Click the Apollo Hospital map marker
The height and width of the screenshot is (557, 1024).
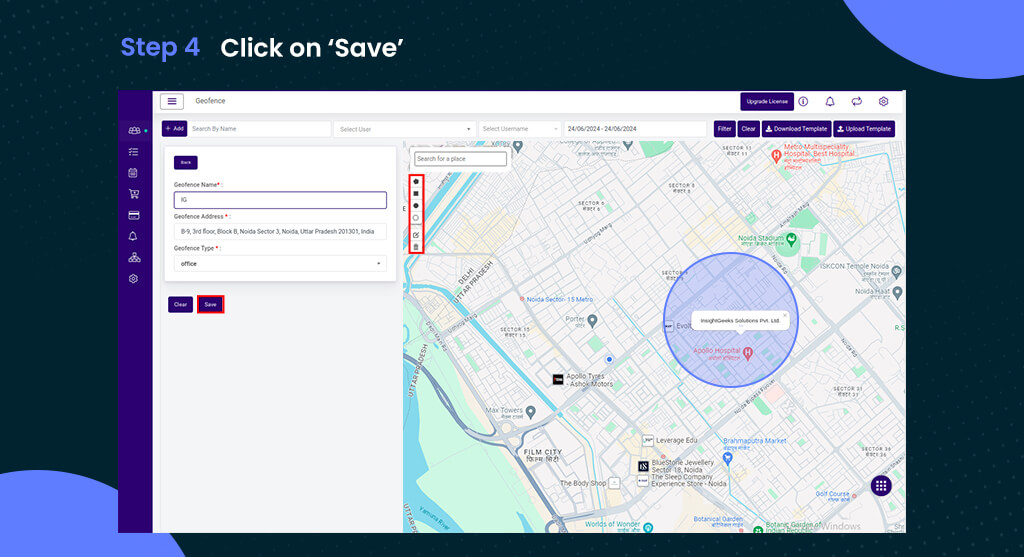click(748, 353)
